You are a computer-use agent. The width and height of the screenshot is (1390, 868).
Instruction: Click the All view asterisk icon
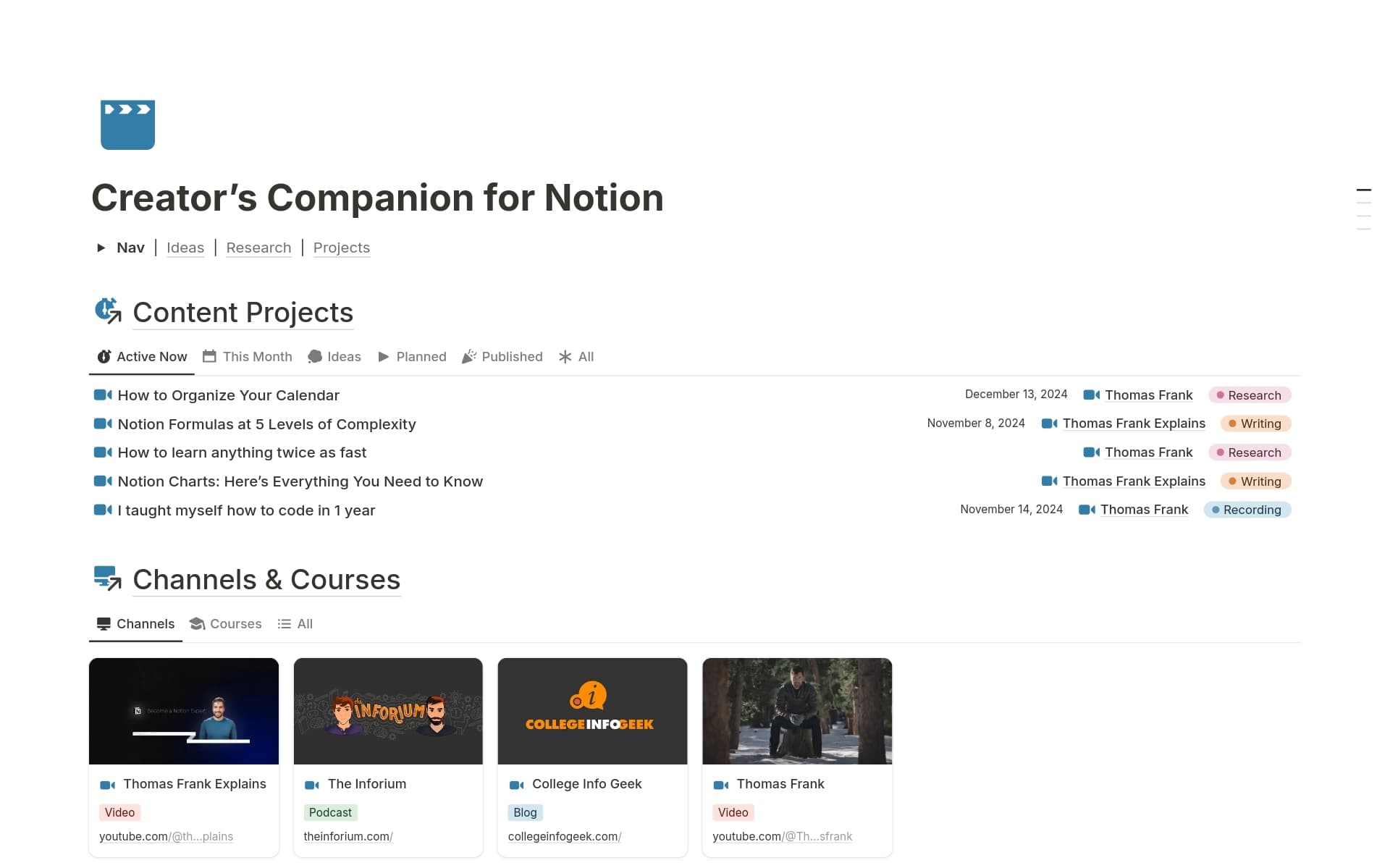coord(565,356)
